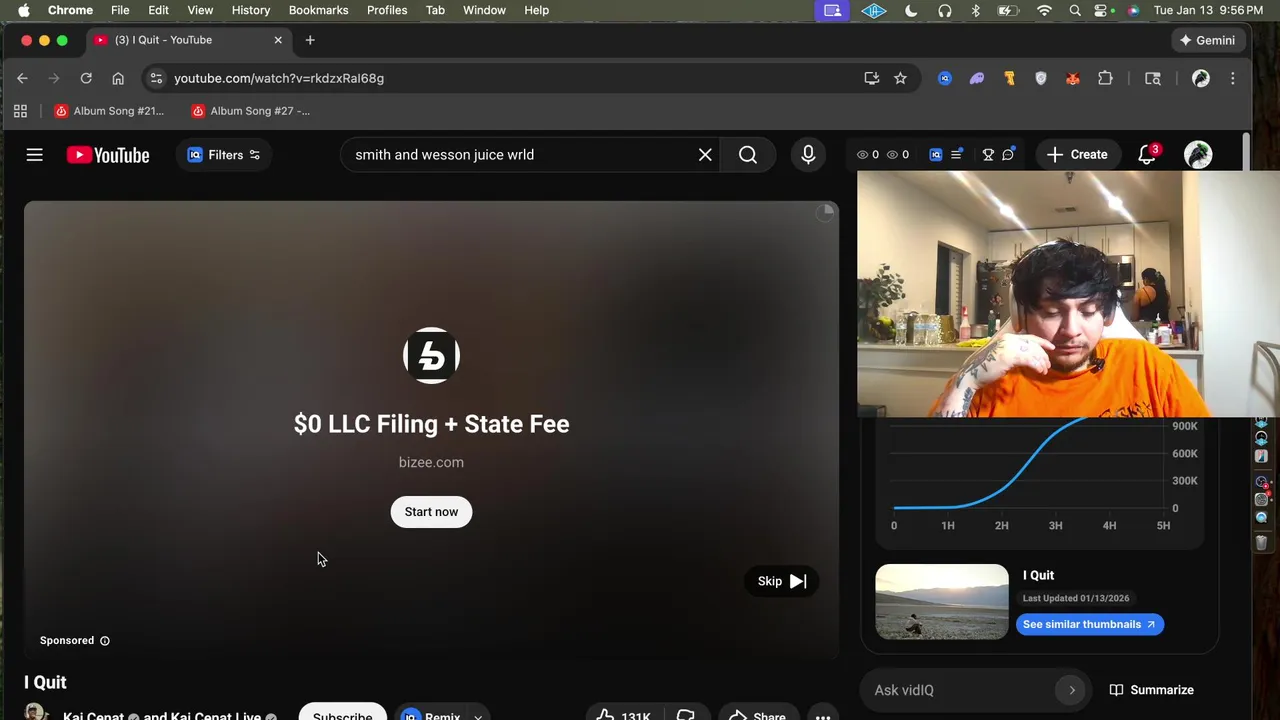This screenshot has width=1280, height=720.
Task: Share the video
Action: [x=757, y=715]
